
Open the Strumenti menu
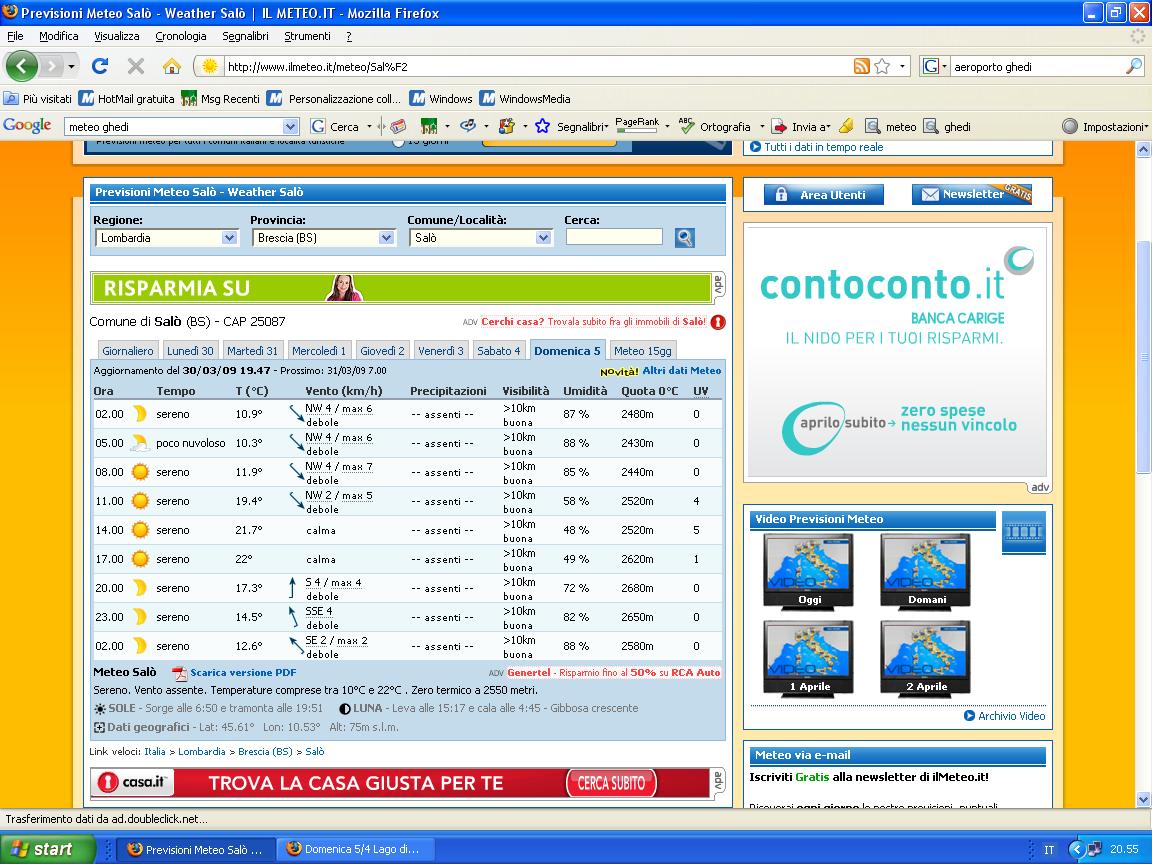(307, 36)
